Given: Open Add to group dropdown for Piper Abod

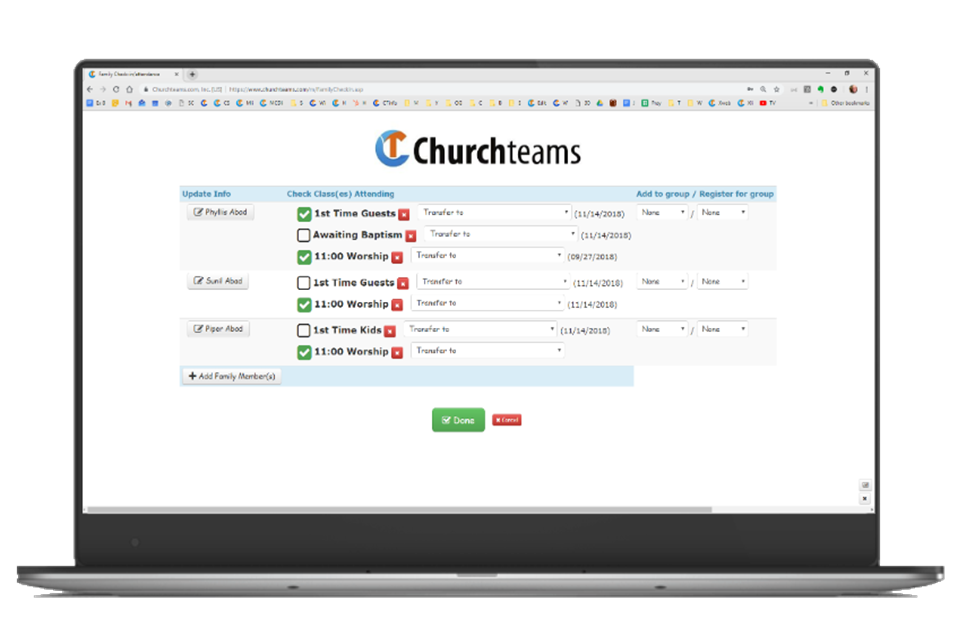Looking at the screenshot, I should (662, 329).
